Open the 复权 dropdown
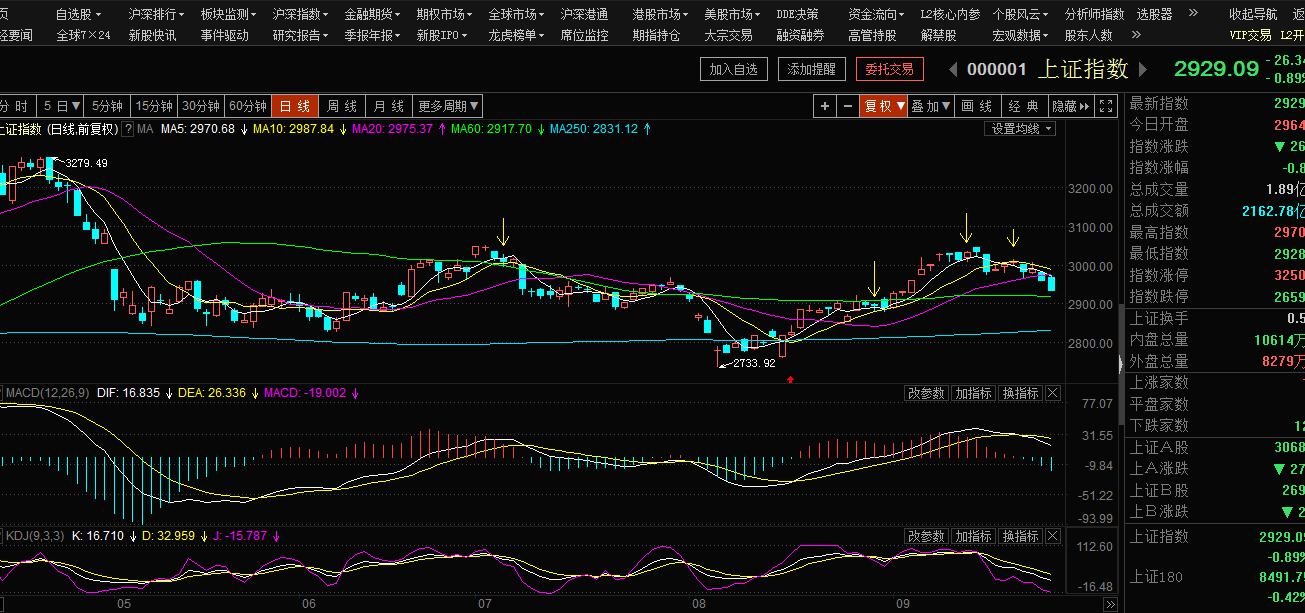 [884, 106]
